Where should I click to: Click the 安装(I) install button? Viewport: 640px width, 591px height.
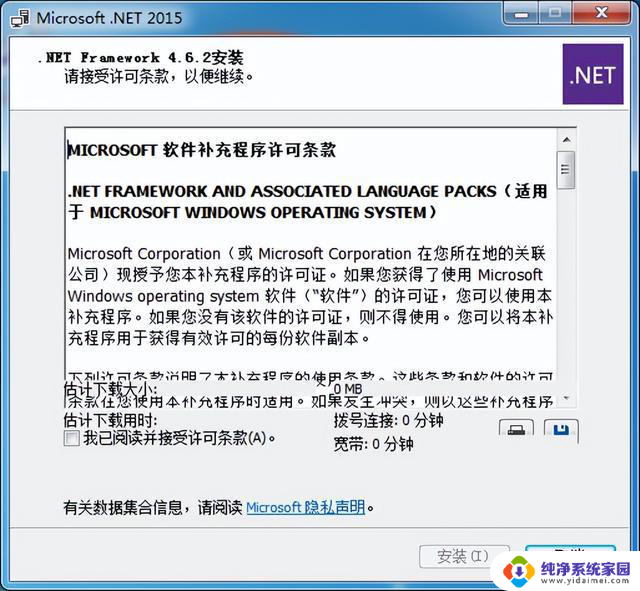pos(464,556)
